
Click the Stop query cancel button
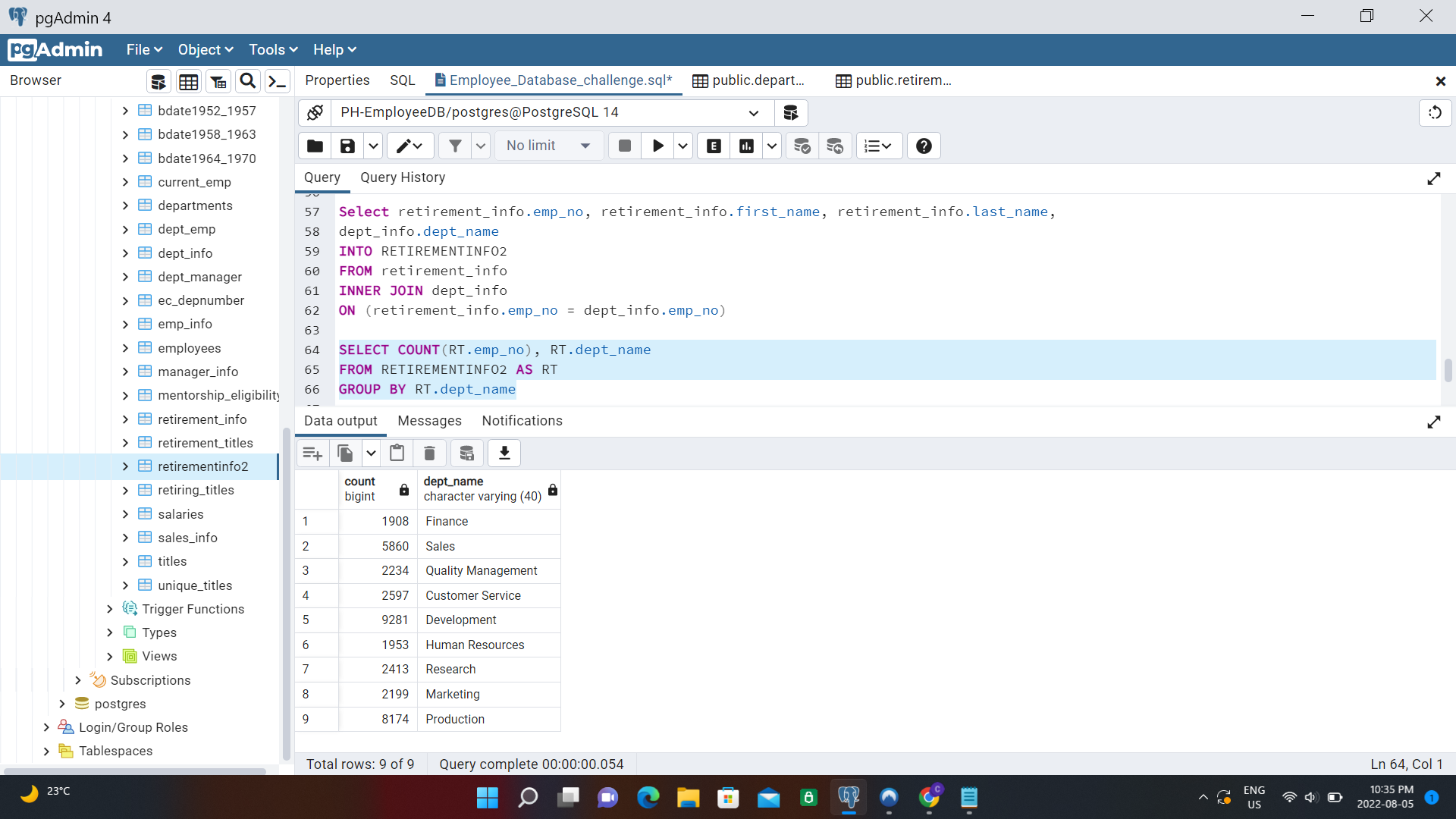624,146
